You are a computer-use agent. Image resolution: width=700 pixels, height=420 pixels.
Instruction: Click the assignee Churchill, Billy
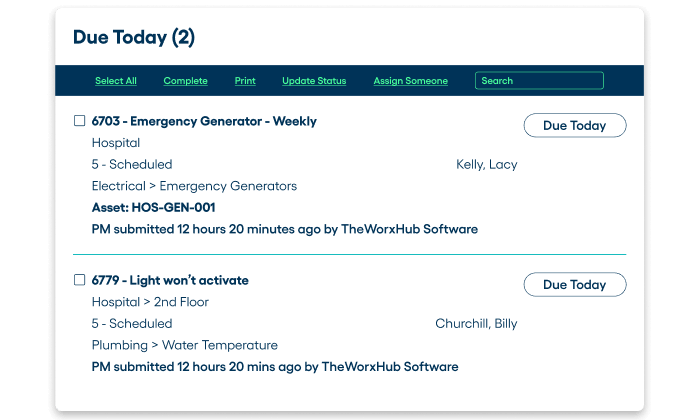476,324
